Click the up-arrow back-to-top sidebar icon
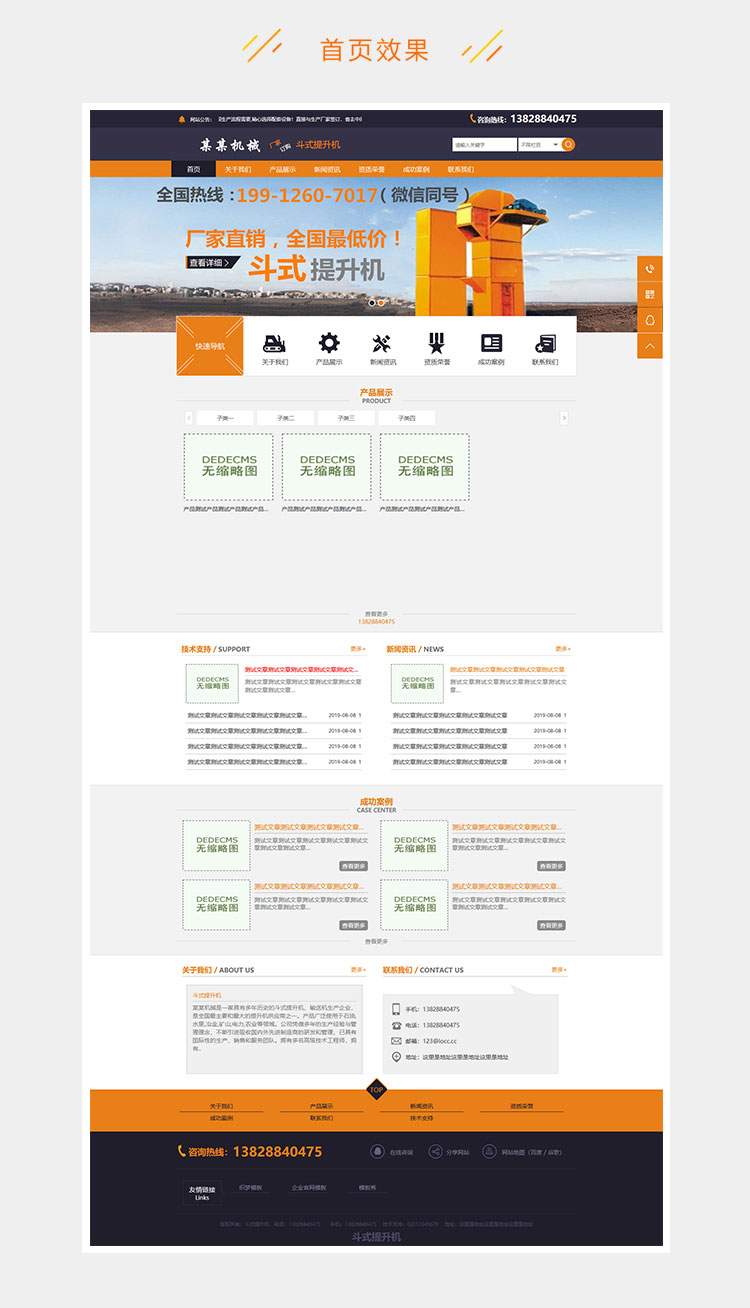 650,346
